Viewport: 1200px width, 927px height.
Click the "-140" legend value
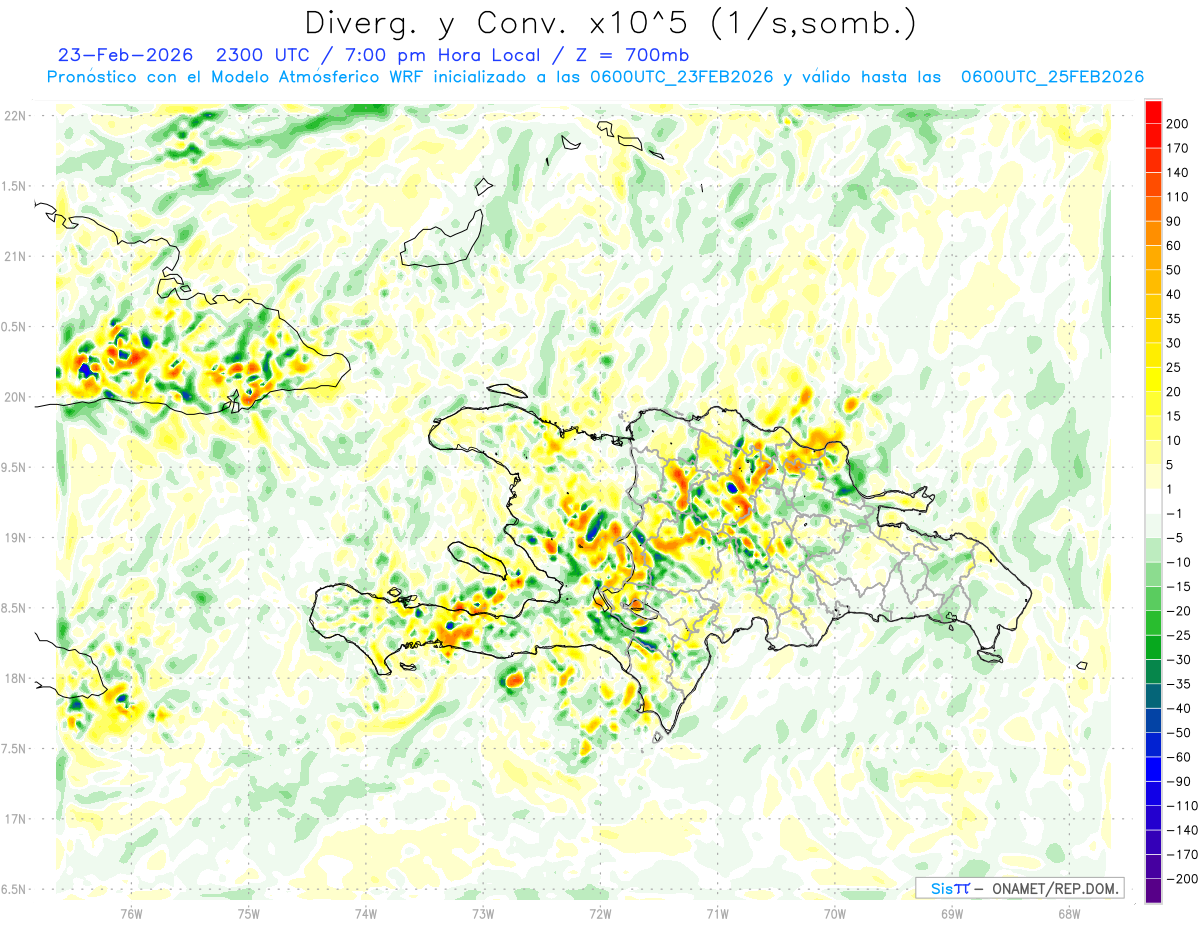coord(1182,830)
